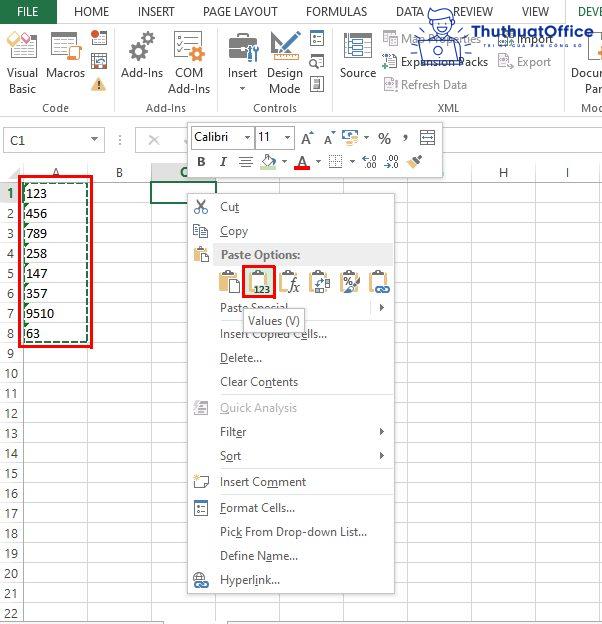Choose Delete... from the context menu

click(291, 358)
